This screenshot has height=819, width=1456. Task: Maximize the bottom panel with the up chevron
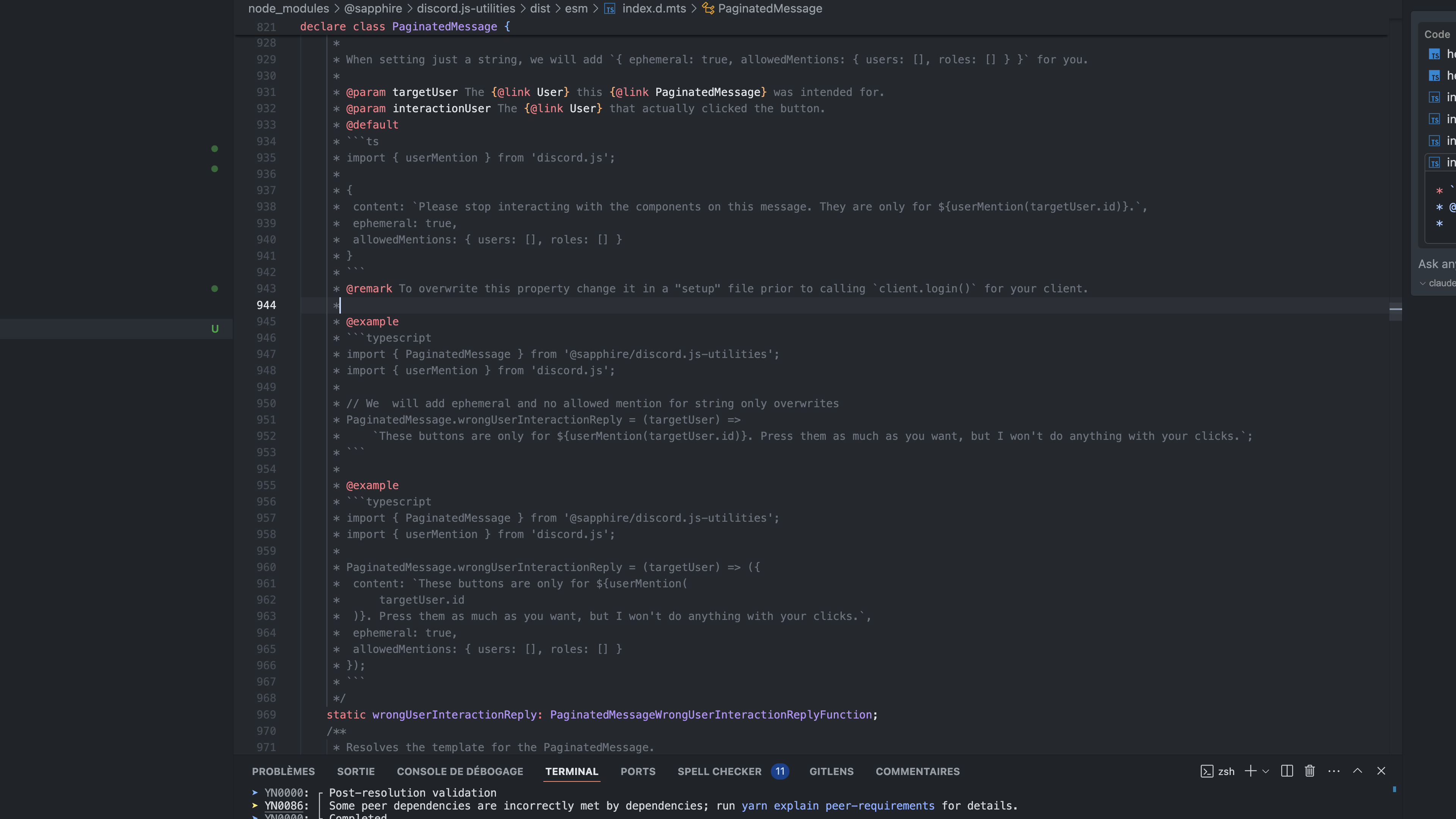coord(1358,771)
